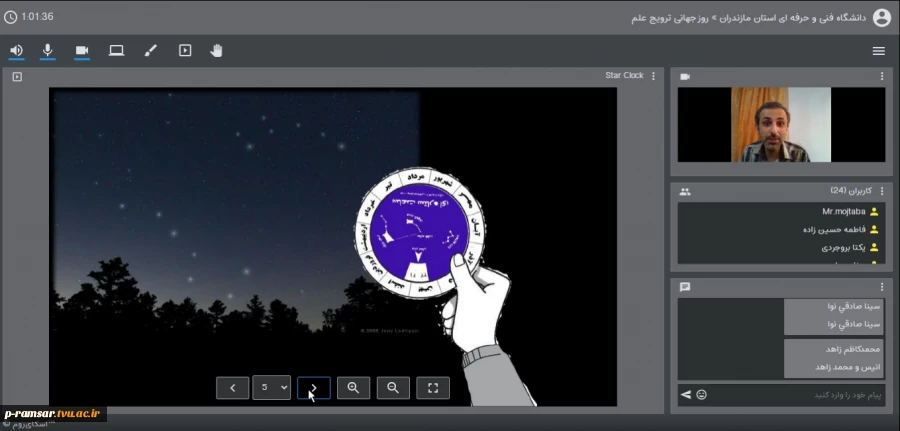Send the chat message arrow
The image size is (900, 431).
click(685, 395)
